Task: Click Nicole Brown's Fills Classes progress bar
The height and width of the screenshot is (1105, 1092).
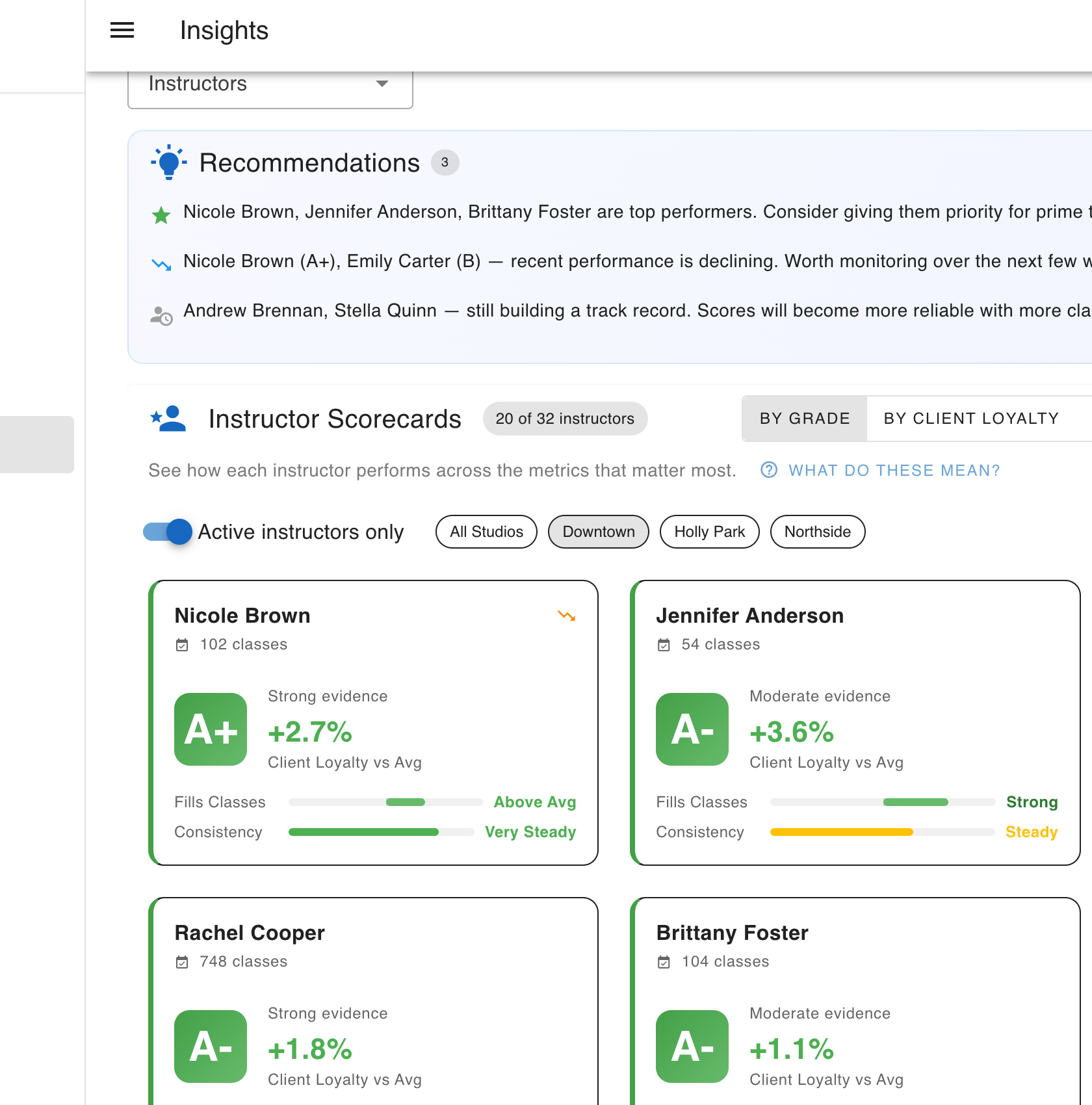Action: pos(385,802)
